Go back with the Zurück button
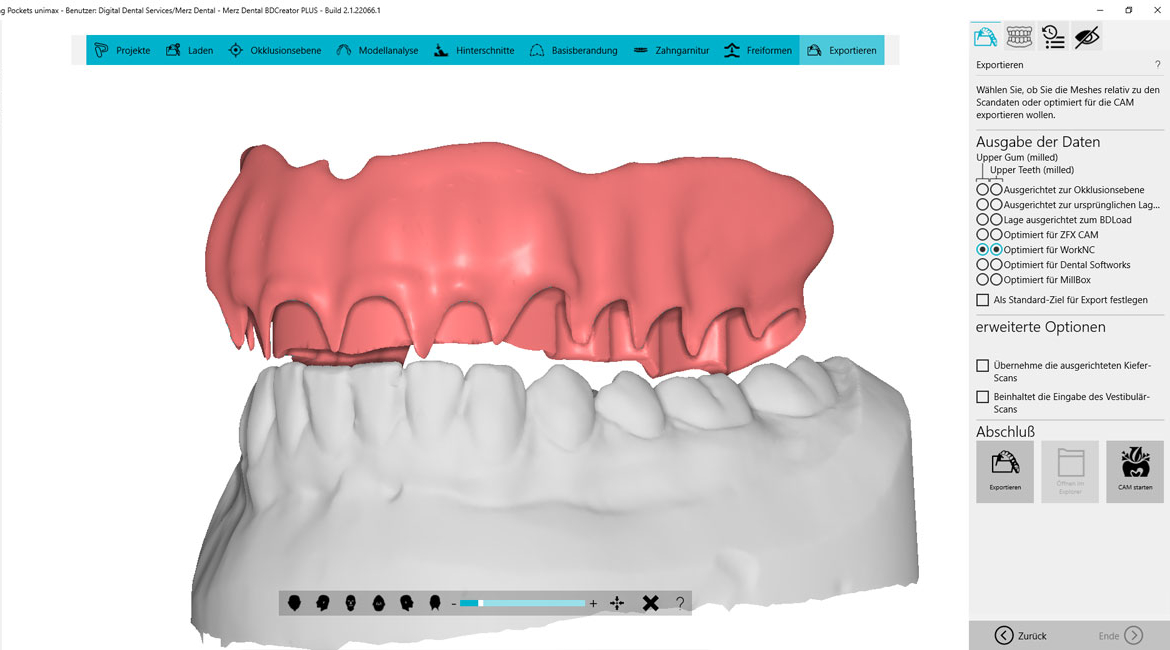The width and height of the screenshot is (1170, 650). click(1021, 635)
